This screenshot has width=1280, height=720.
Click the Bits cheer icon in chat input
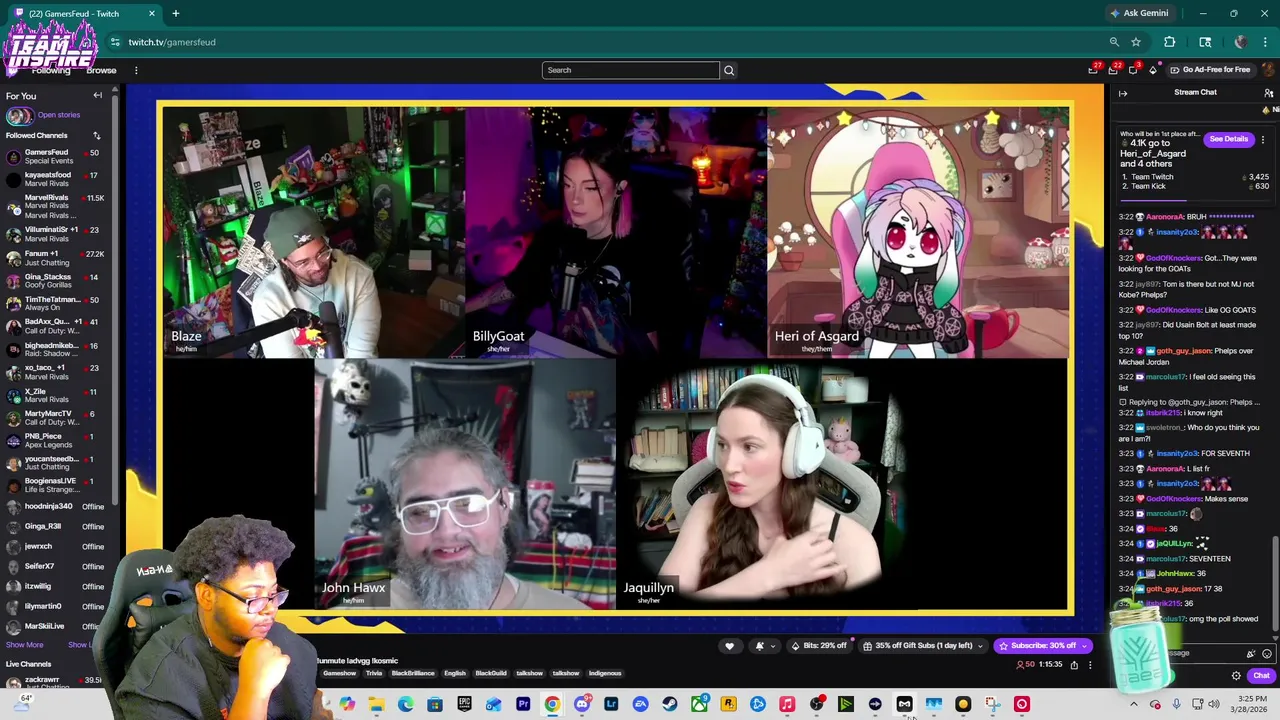(x=1251, y=653)
